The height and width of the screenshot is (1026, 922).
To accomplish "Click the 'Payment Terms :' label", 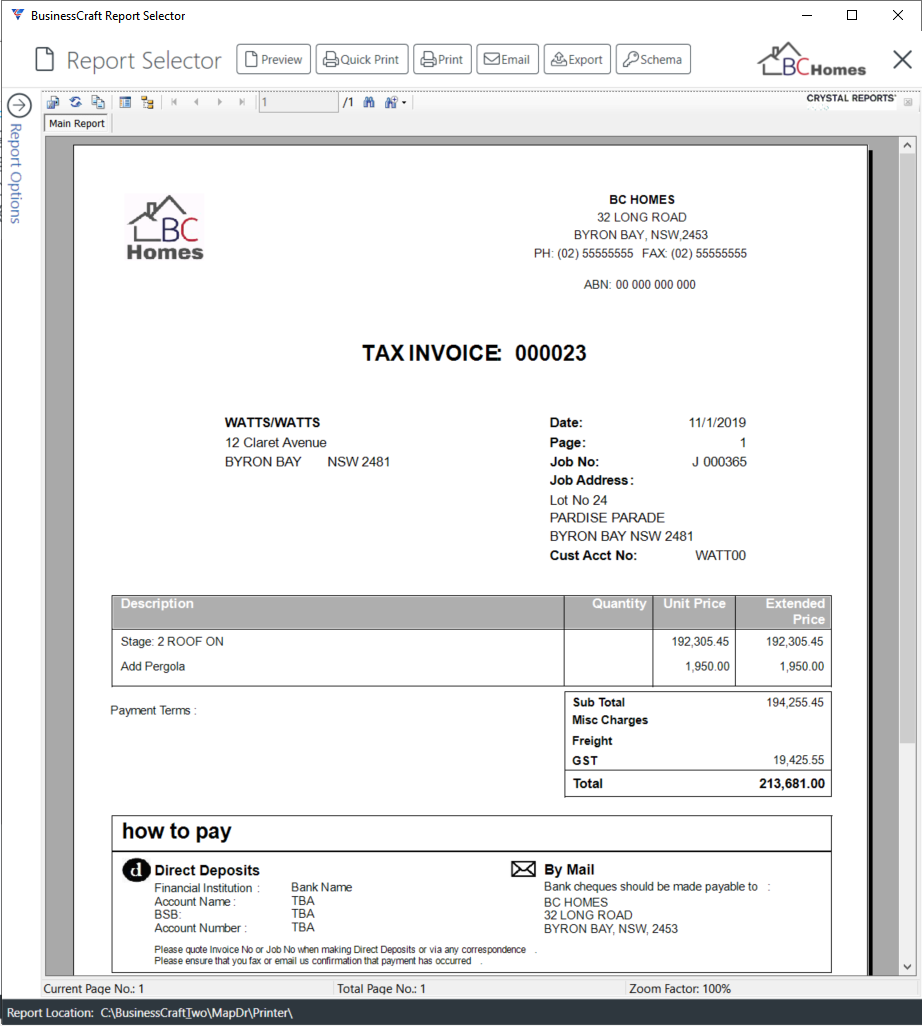I will coord(153,711).
